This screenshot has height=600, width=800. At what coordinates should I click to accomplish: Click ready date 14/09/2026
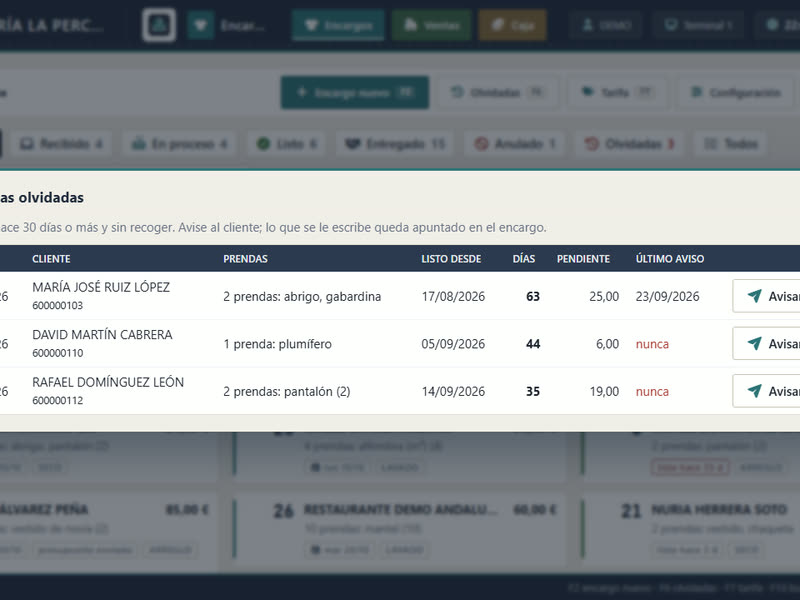[x=453, y=391]
